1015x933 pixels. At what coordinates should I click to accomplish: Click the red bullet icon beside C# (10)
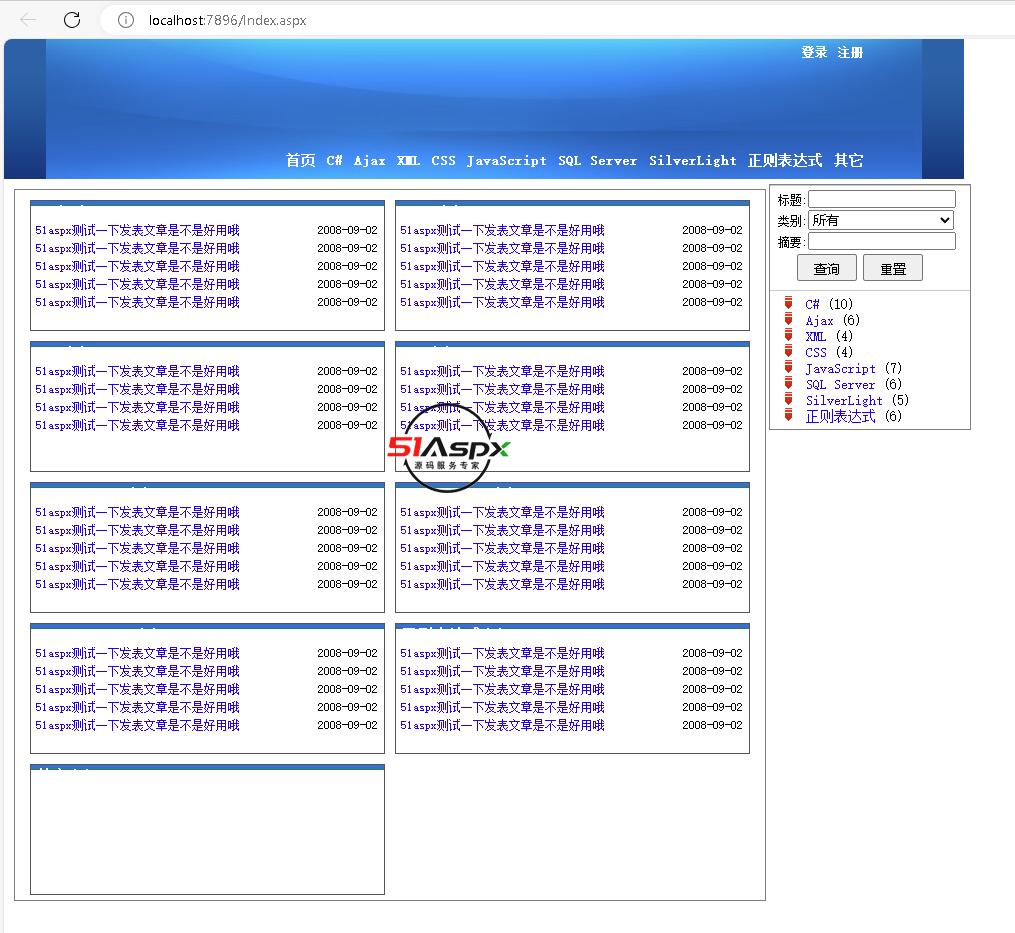tap(788, 303)
